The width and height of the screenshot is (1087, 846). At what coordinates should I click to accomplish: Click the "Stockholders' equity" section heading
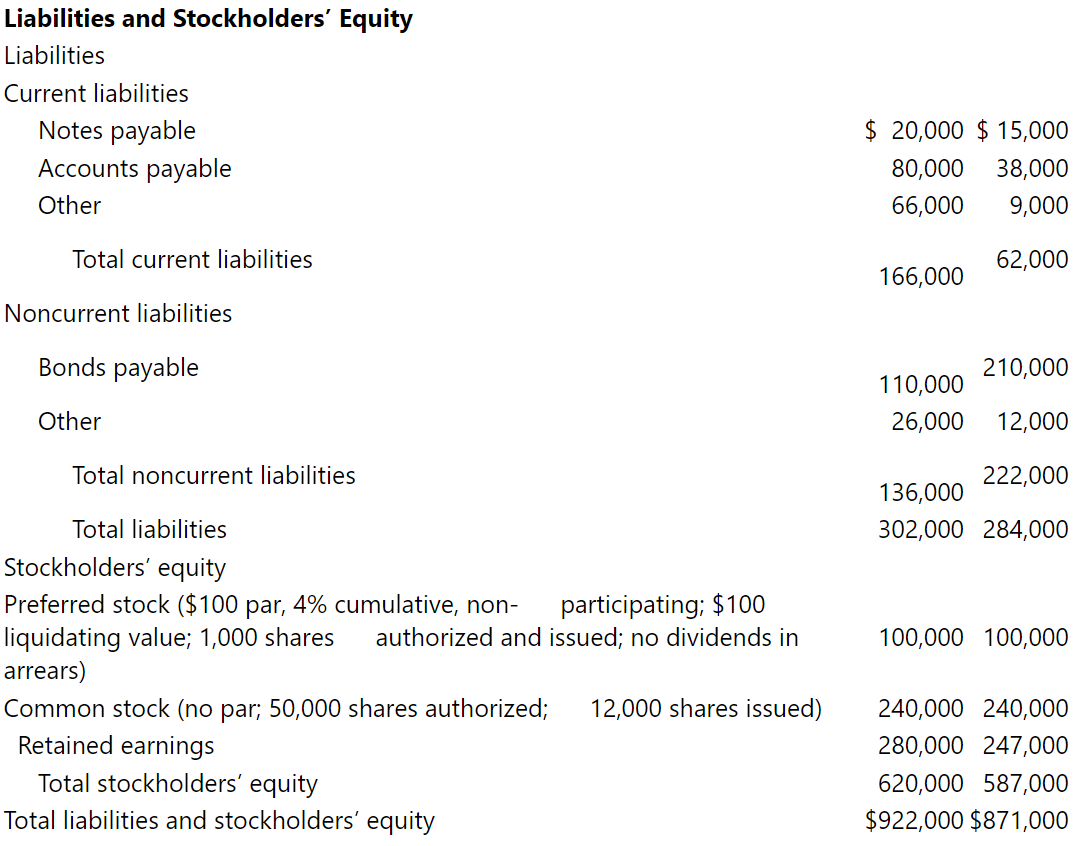[115, 568]
